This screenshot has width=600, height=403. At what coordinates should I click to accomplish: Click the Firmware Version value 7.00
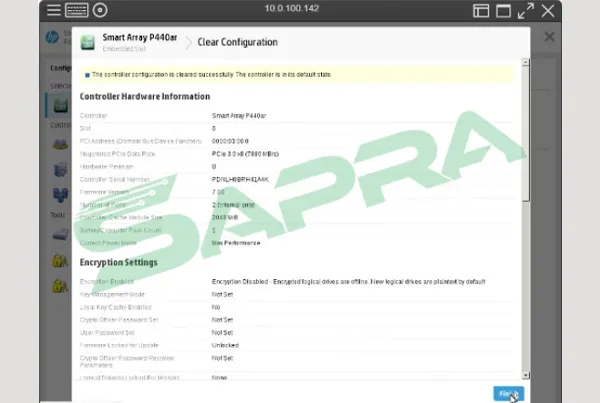point(218,192)
